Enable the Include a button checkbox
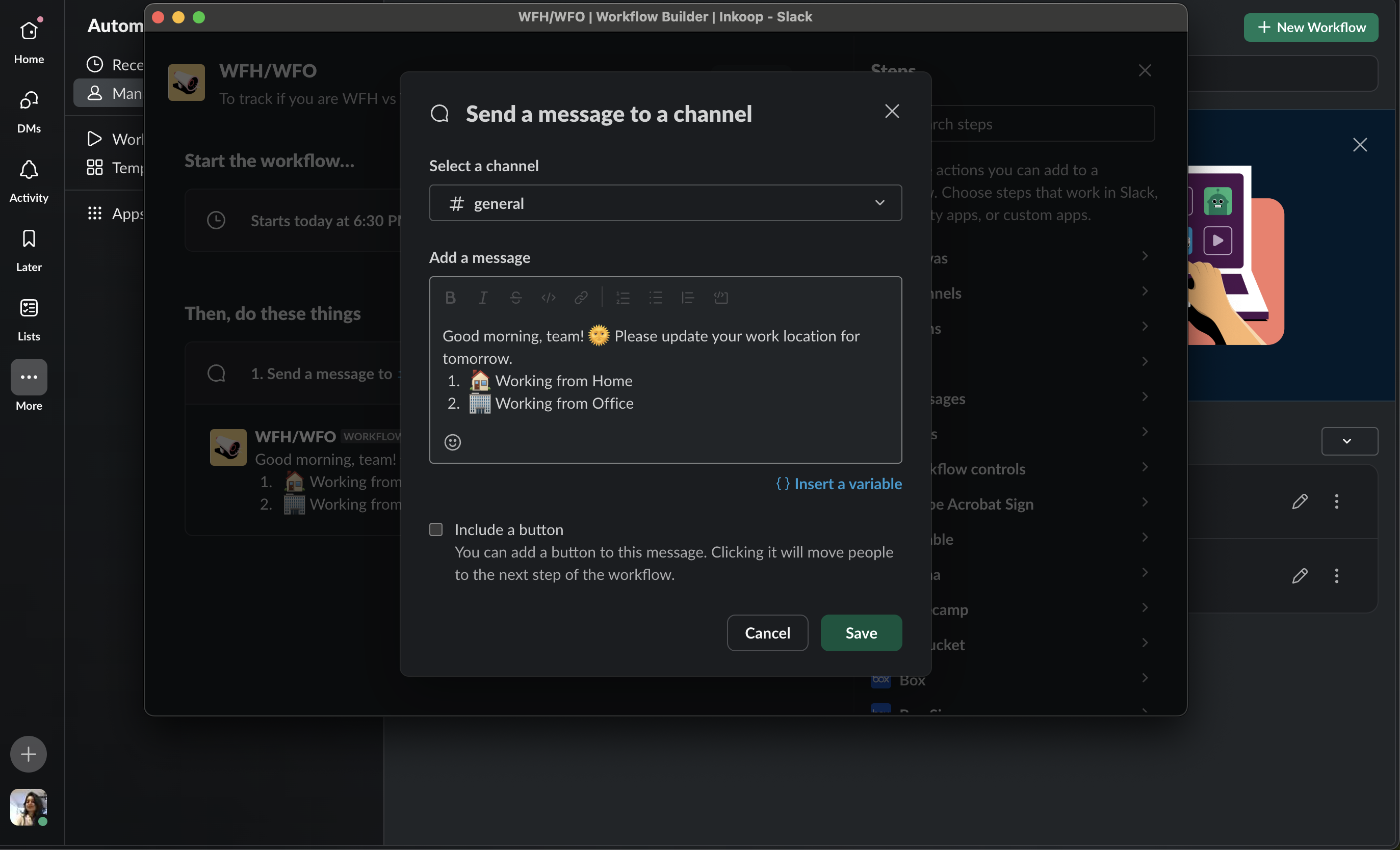This screenshot has width=1400, height=850. [436, 529]
